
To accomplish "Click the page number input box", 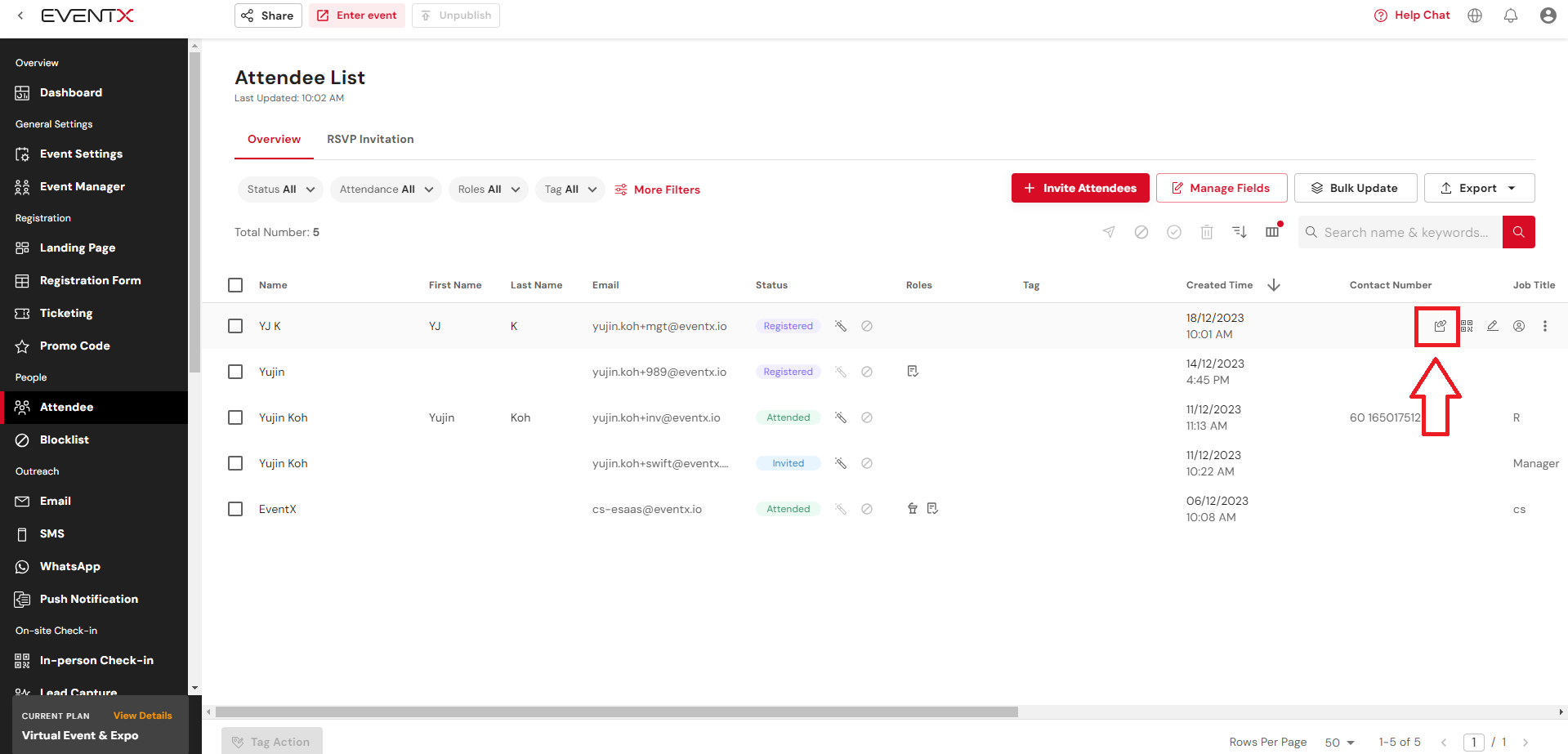I will [1473, 743].
